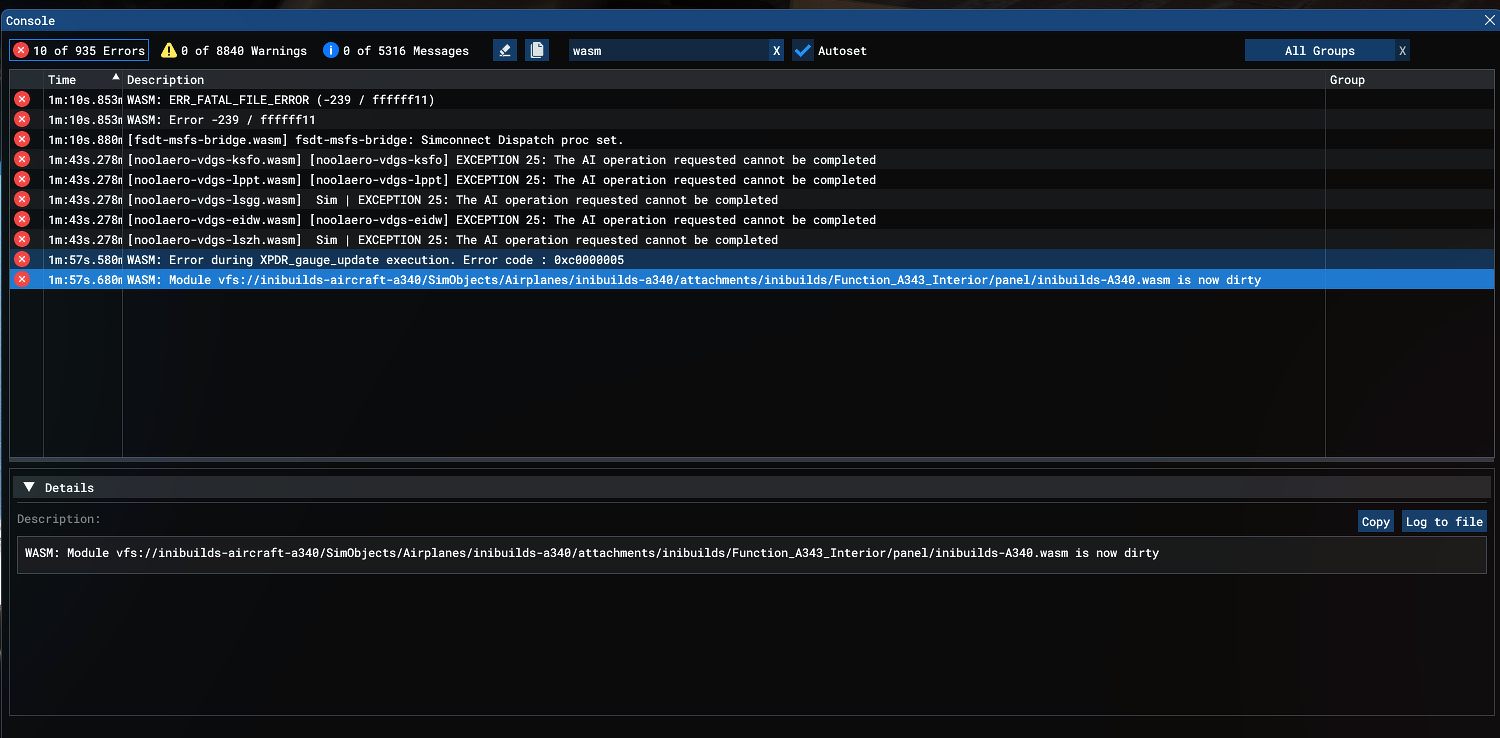Image resolution: width=1500 pixels, height=738 pixels.
Task: Clear the All Groups filter with X
Action: (x=1402, y=50)
